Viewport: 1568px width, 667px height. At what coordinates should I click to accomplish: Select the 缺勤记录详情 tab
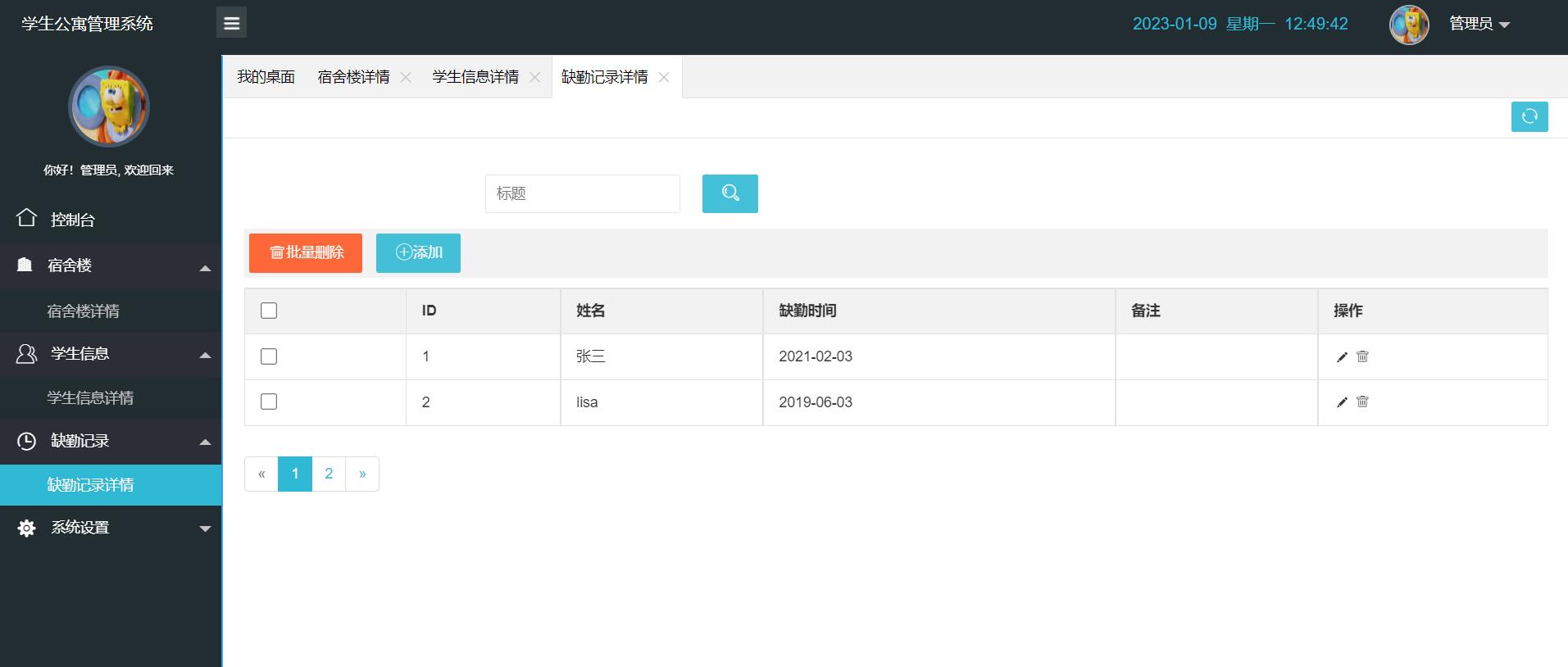click(604, 77)
